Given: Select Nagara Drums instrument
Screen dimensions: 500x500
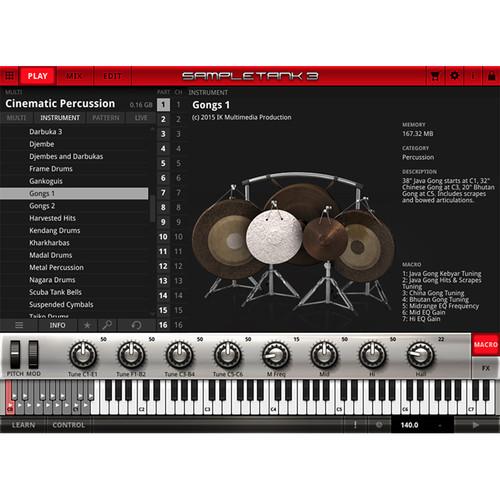Looking at the screenshot, I should pos(74,280).
